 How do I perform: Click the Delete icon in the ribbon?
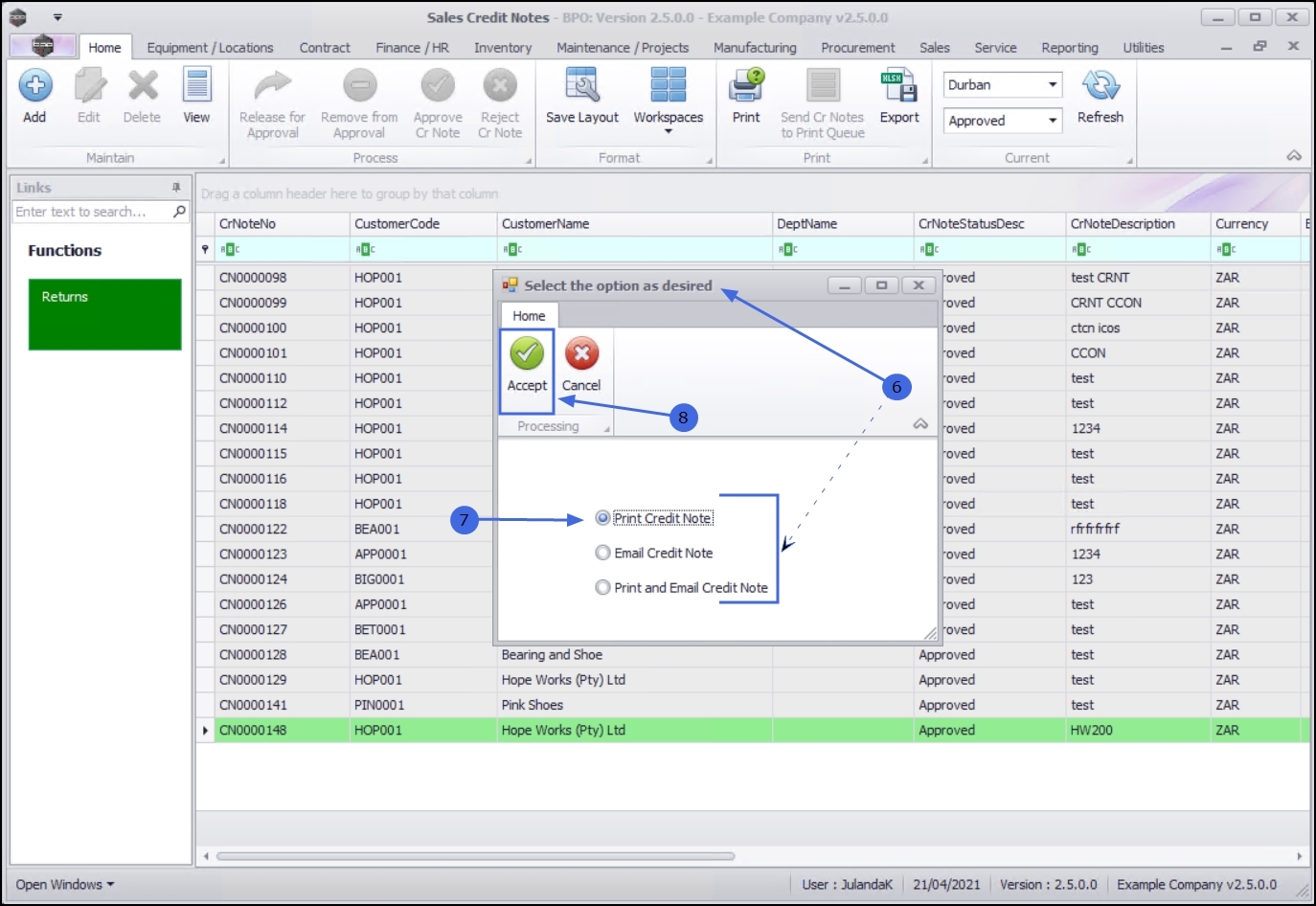143,86
